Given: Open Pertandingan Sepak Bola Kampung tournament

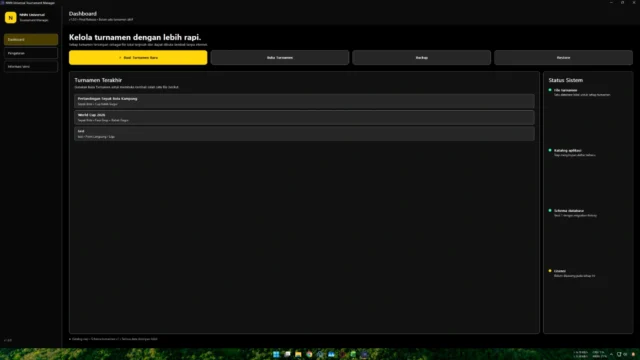Looking at the screenshot, I should point(304,101).
